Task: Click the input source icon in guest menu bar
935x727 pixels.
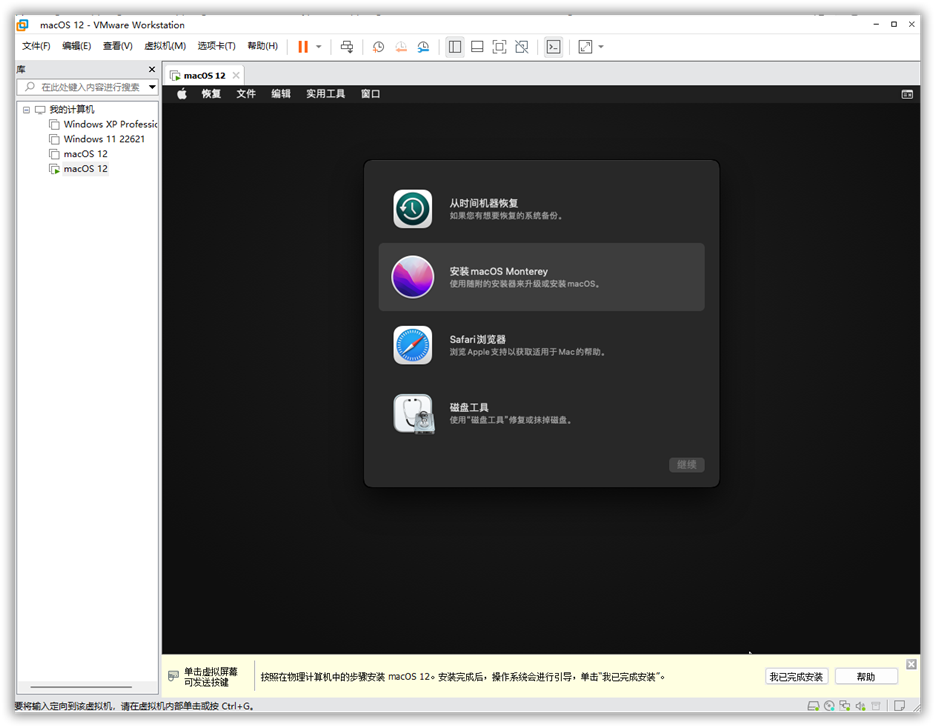Action: 907,94
